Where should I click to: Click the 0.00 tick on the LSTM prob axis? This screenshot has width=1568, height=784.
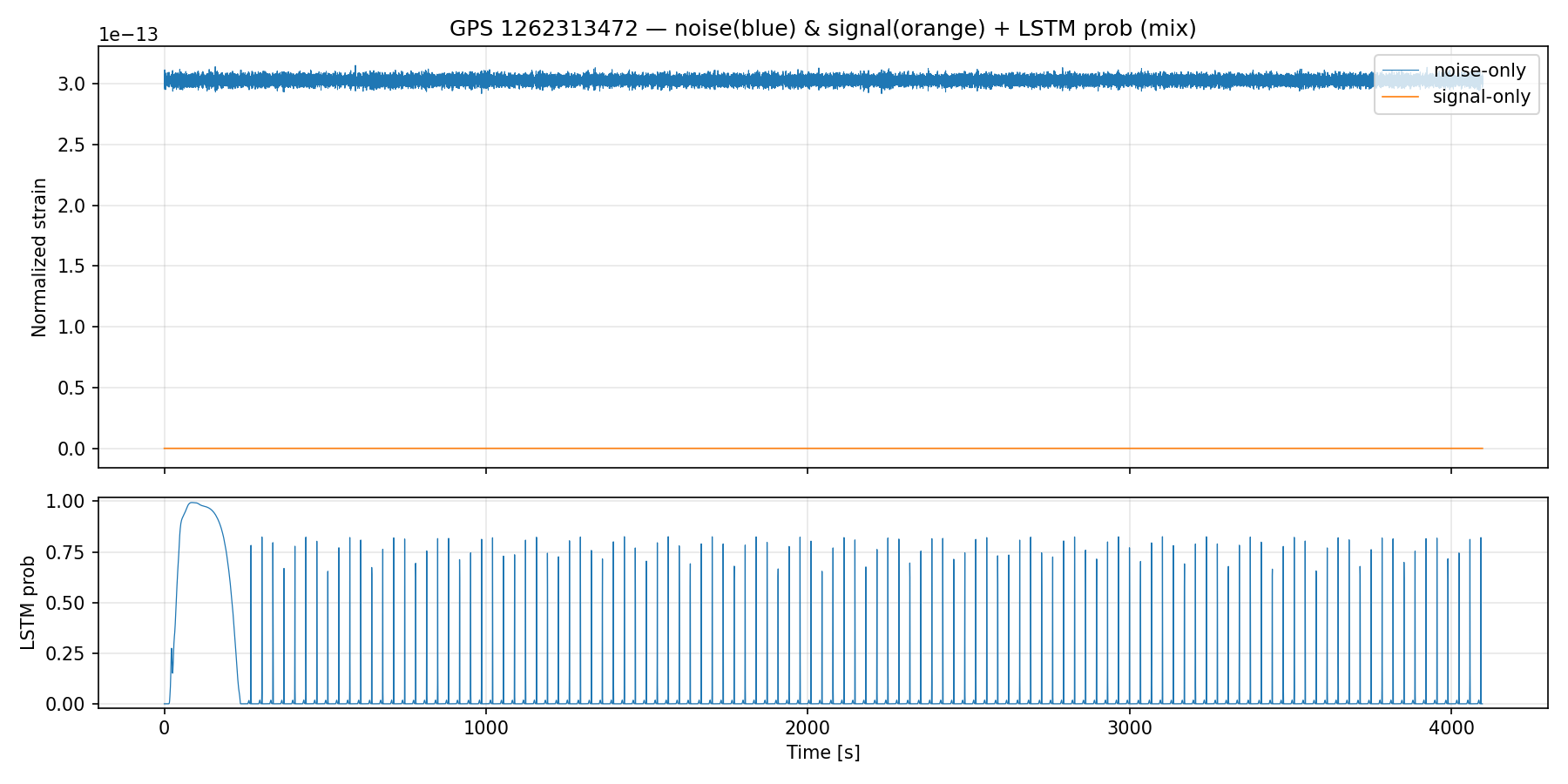click(66, 704)
